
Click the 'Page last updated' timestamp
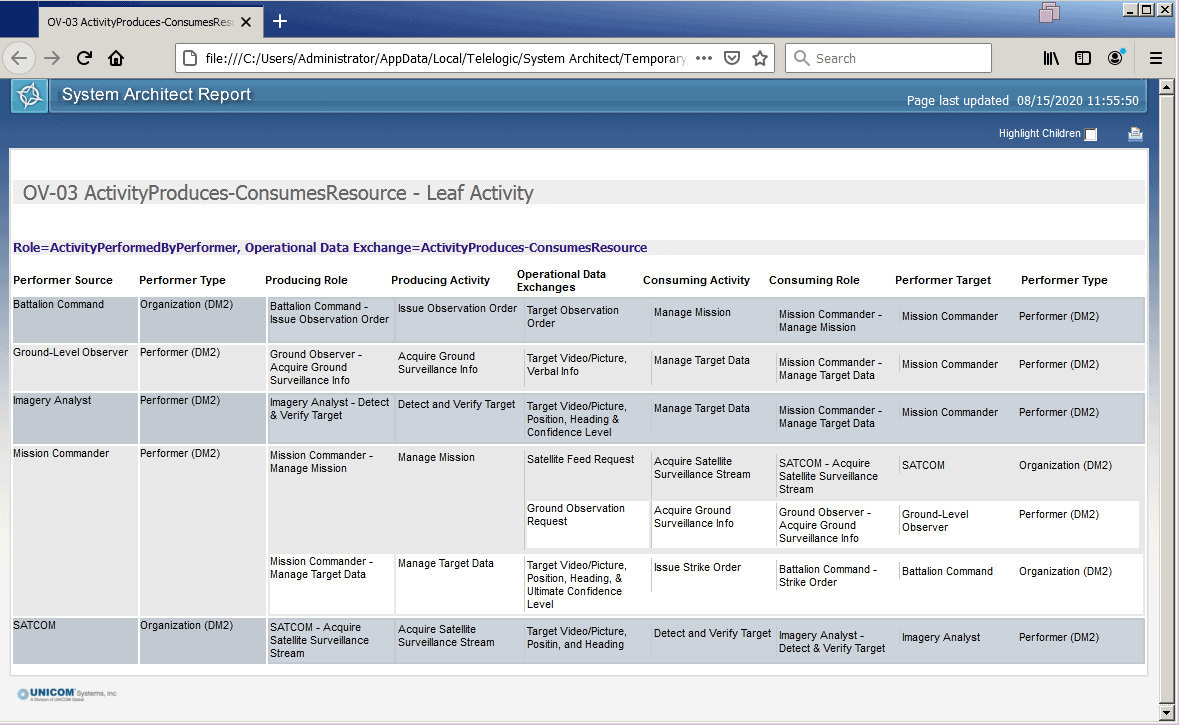click(1022, 100)
